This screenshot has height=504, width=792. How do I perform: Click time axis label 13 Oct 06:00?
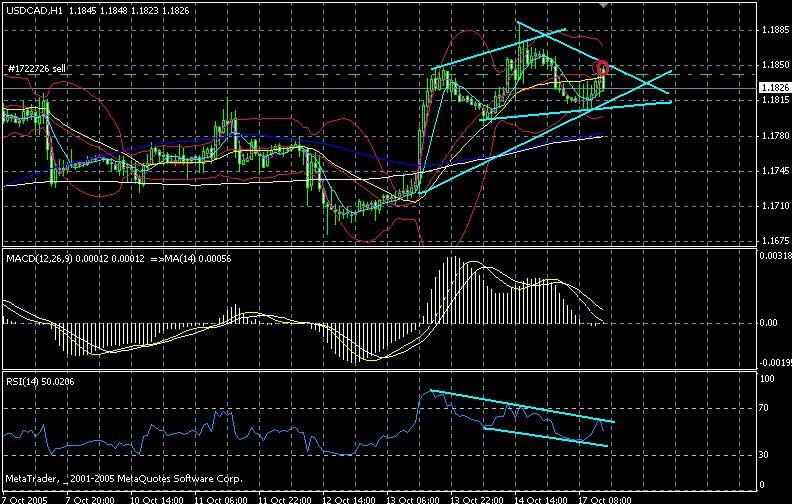(x=413, y=500)
